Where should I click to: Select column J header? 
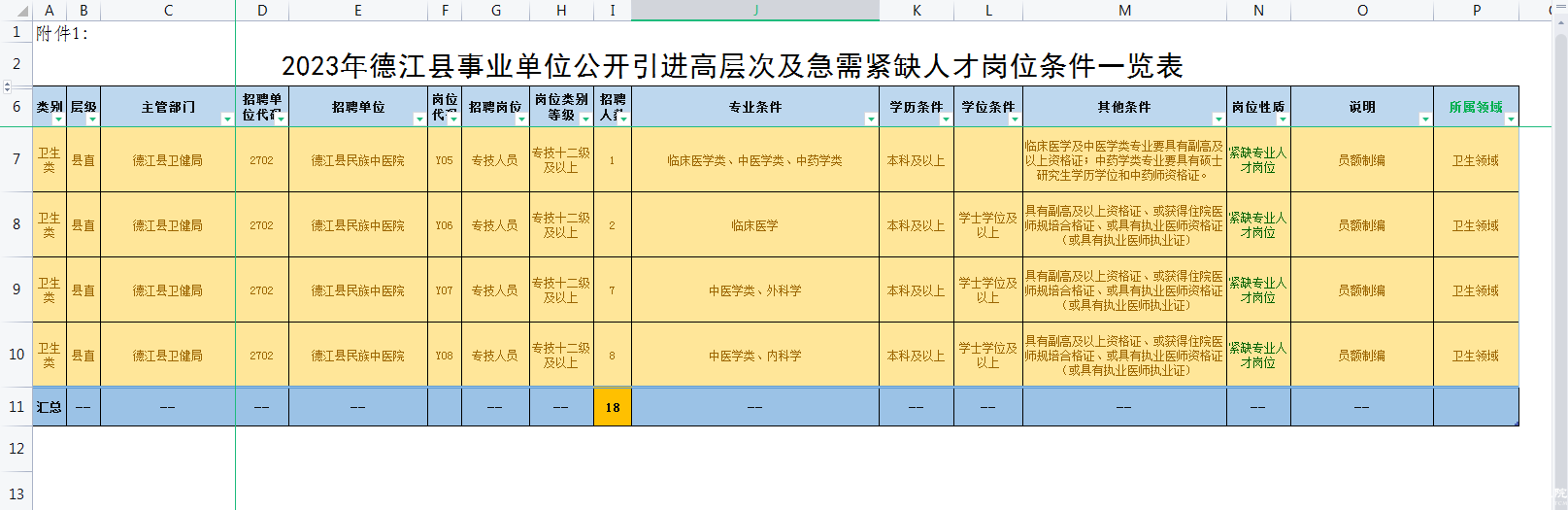tap(754, 11)
